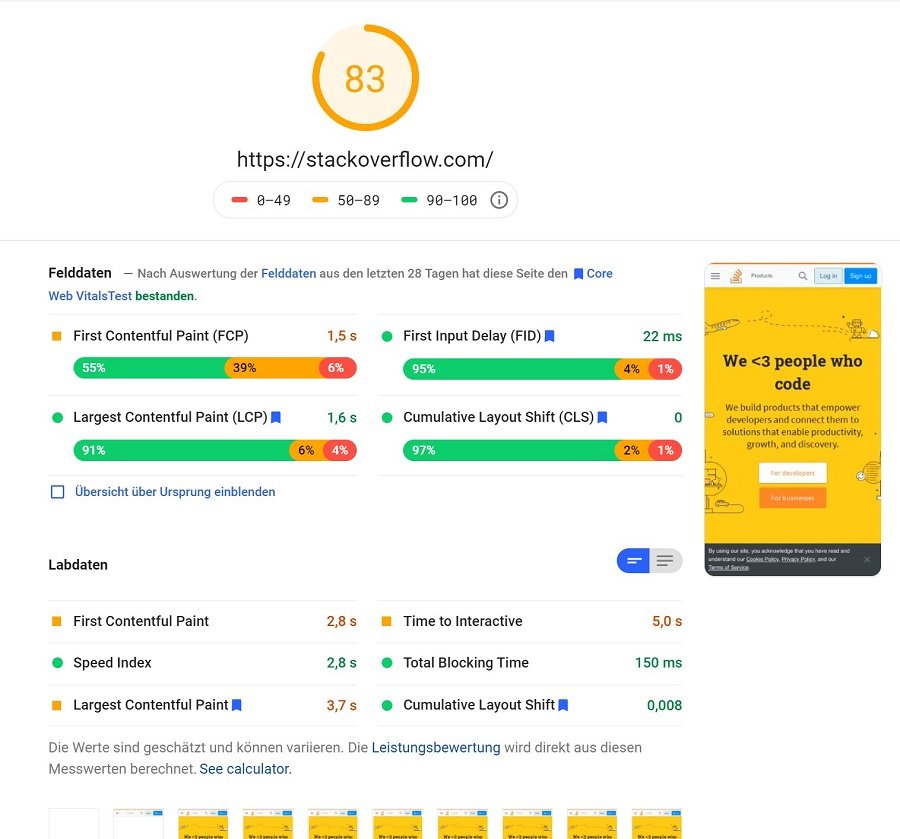The image size is (900, 839).
Task: Enable Übersicht über Ursprung einblenden checkbox
Action: (57, 492)
